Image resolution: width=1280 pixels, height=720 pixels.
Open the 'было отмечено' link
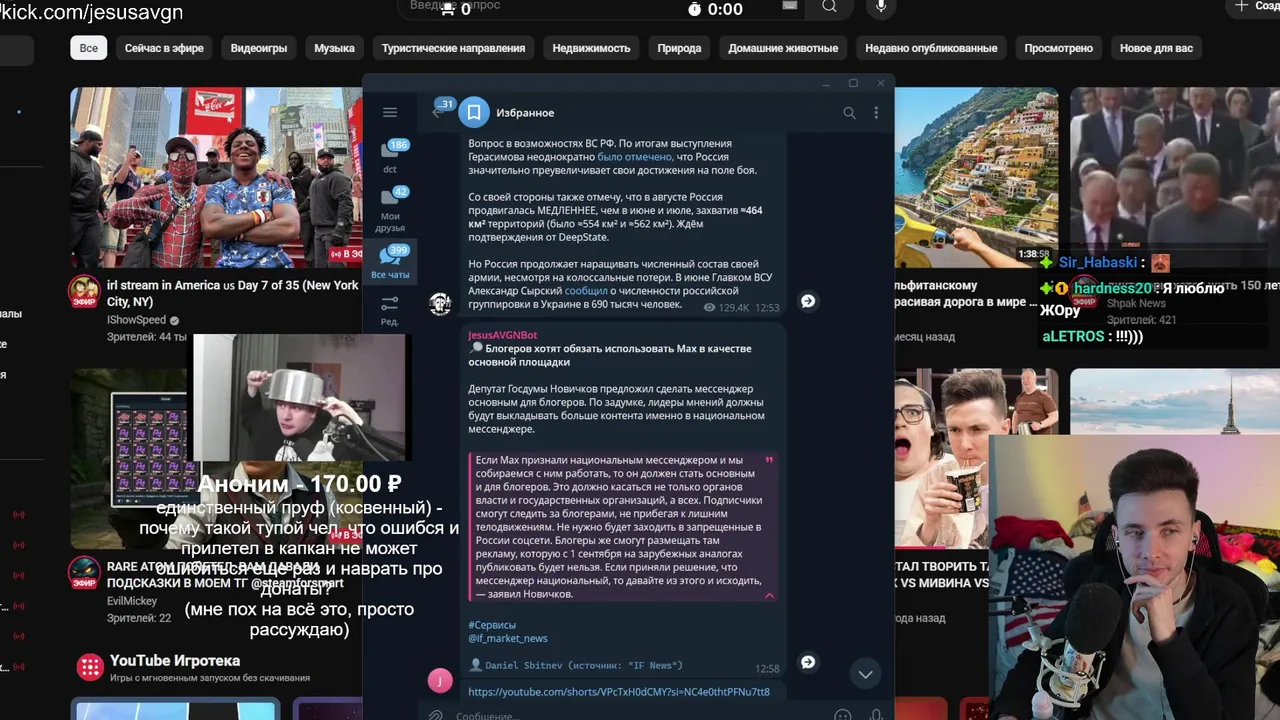pyautogui.click(x=635, y=157)
